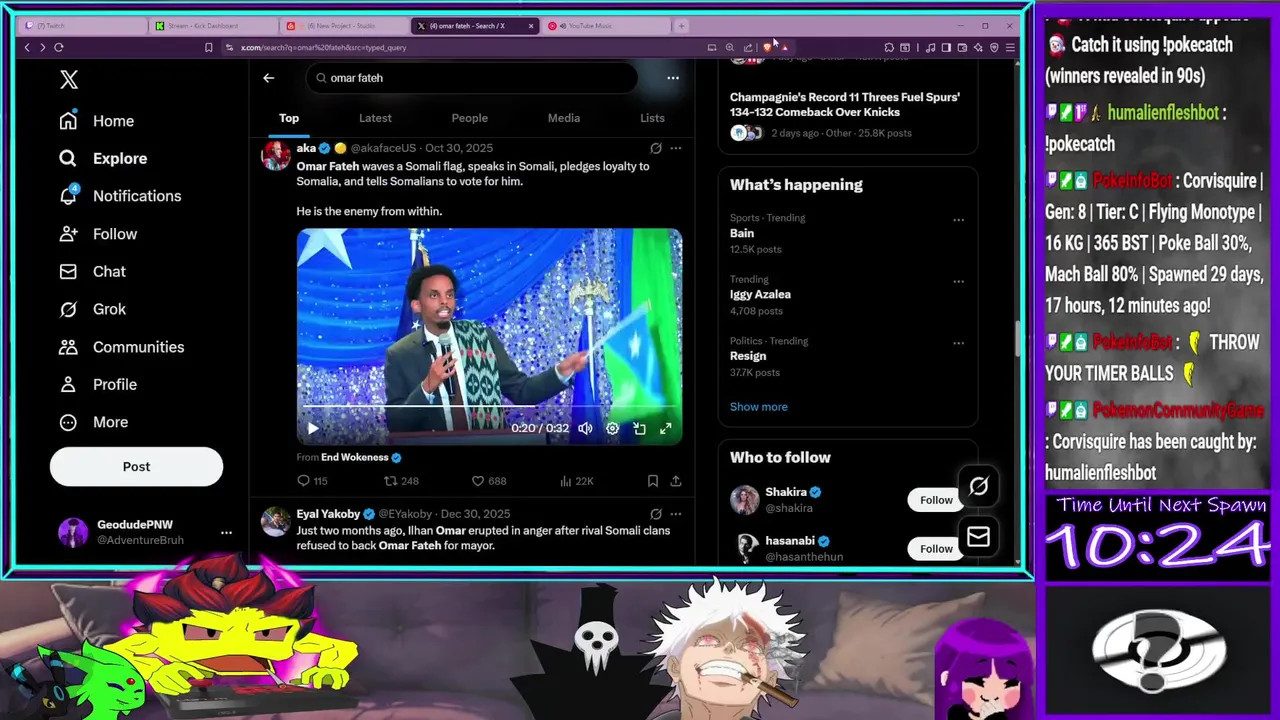Open Brave Shields lion icon
1280x720 pixels.
pos(767,47)
